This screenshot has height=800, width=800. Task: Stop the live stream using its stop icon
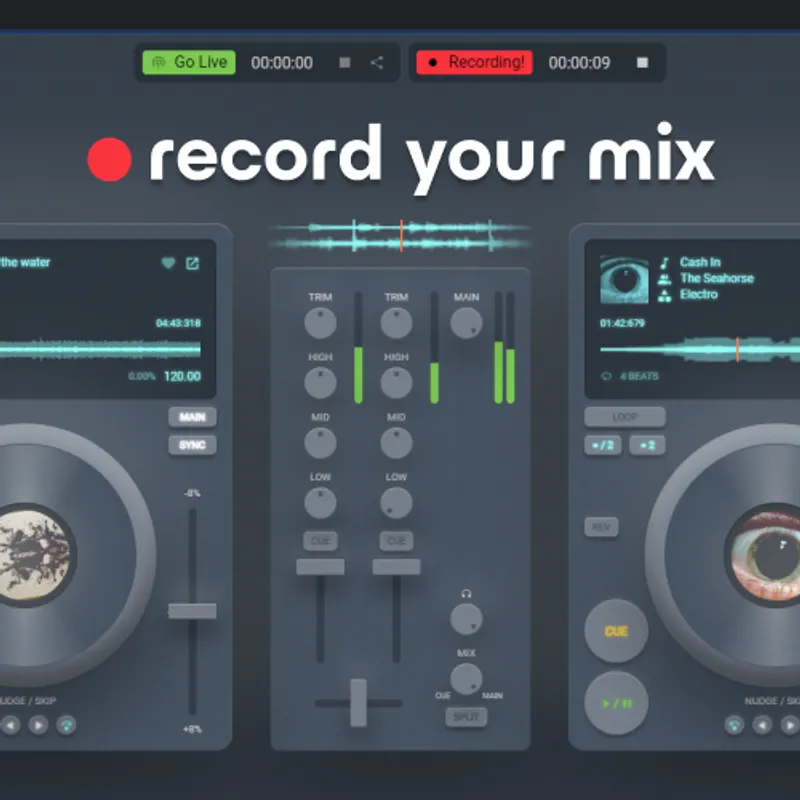tap(345, 63)
